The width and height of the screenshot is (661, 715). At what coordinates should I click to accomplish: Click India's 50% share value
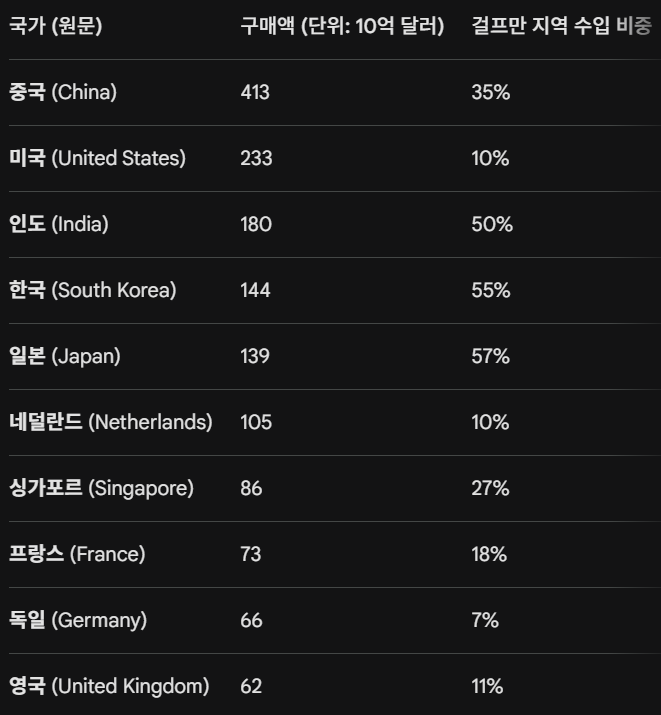click(491, 224)
